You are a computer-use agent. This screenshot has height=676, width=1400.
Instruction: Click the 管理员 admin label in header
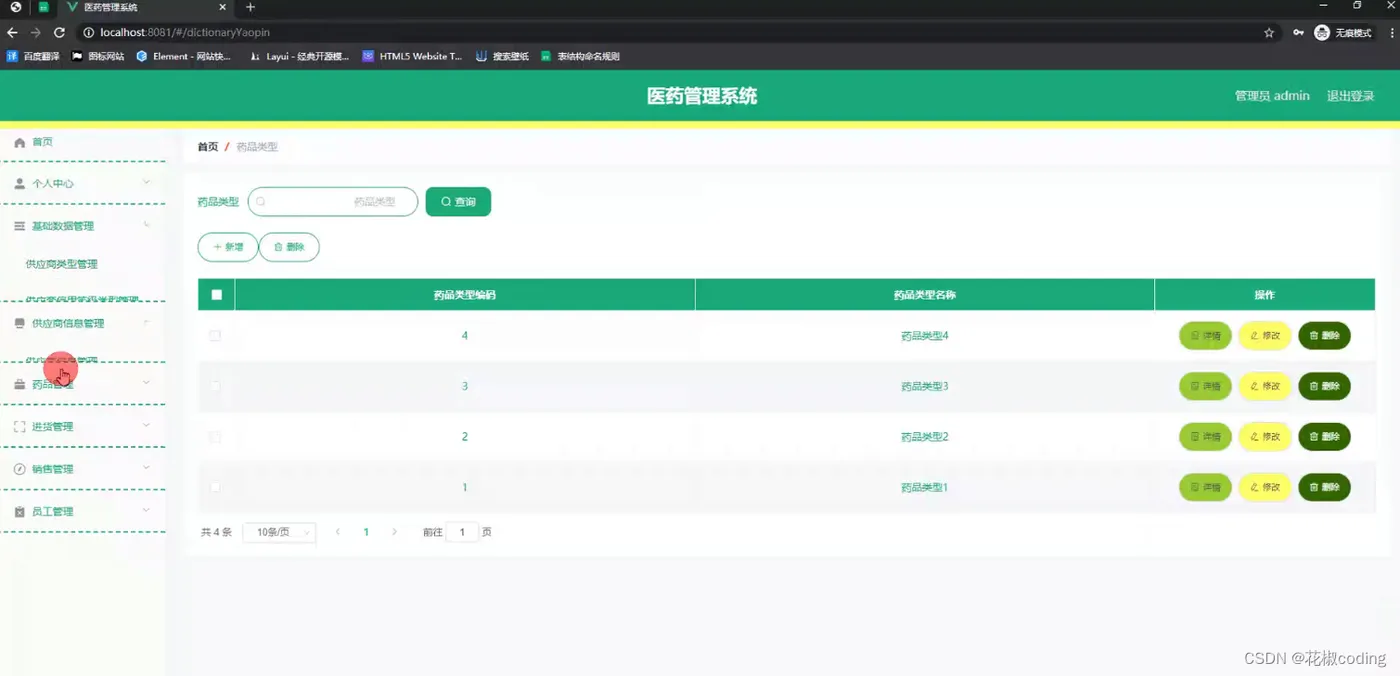[1272, 96]
